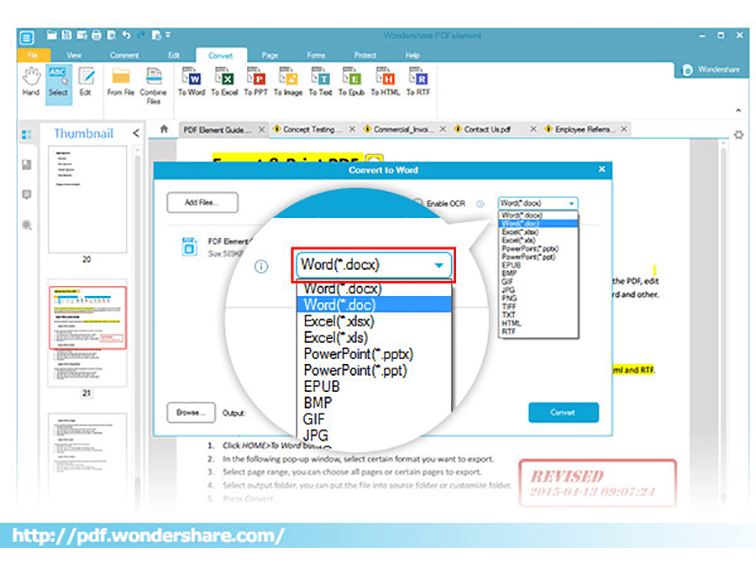This screenshot has width=756, height=567.
Task: Go to home tab icon in document bar
Action: coord(164,129)
